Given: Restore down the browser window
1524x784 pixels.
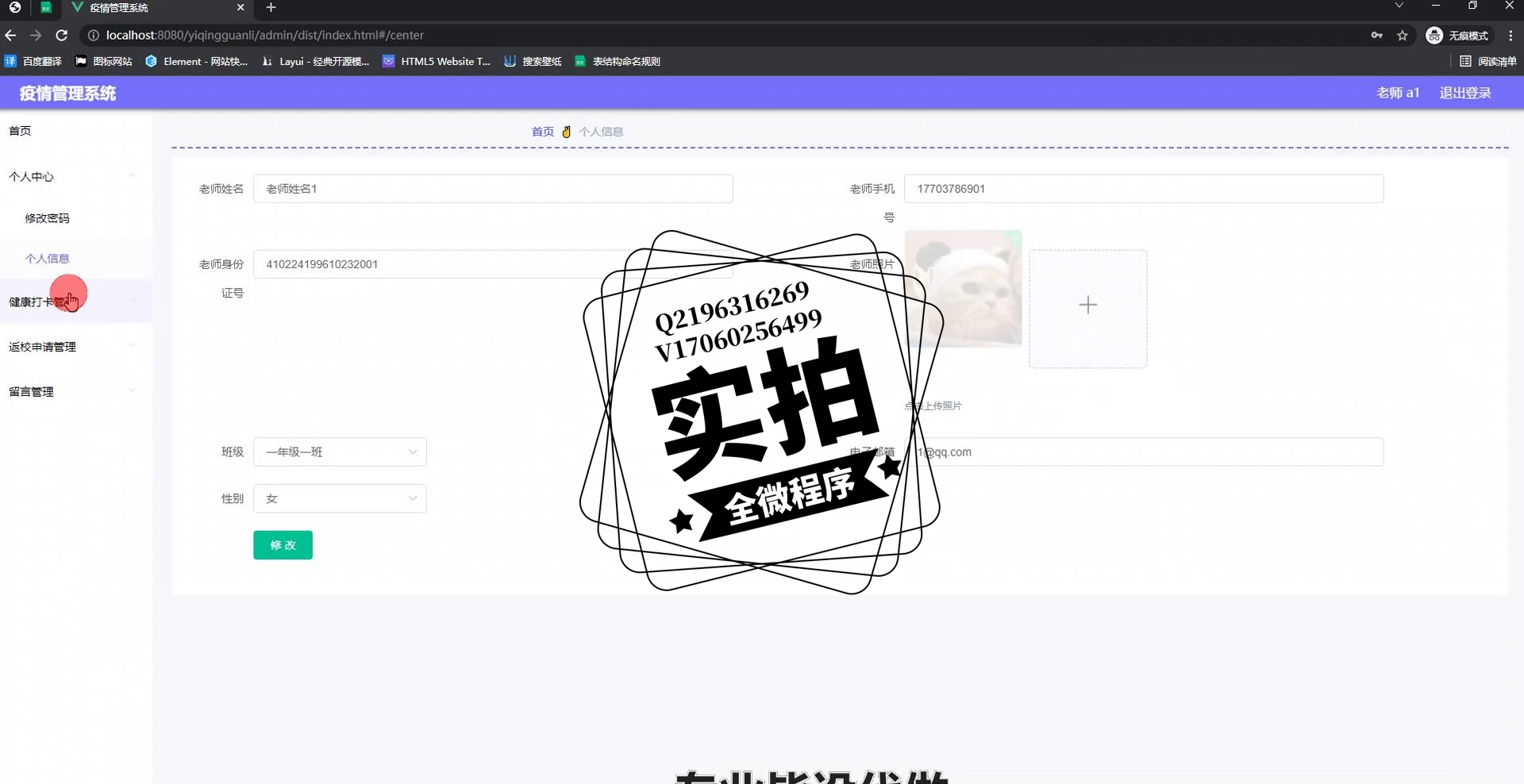Looking at the screenshot, I should point(1472,6).
